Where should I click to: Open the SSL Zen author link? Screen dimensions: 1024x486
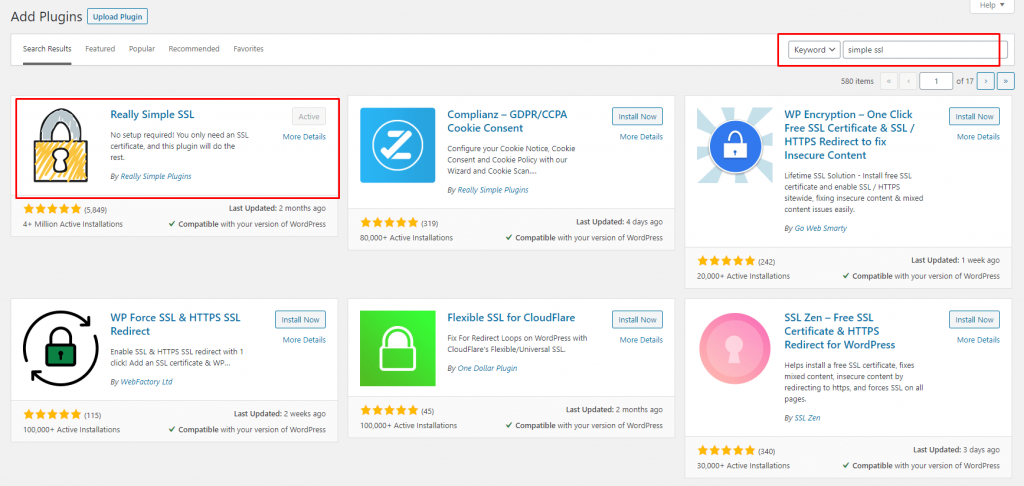(x=807, y=417)
